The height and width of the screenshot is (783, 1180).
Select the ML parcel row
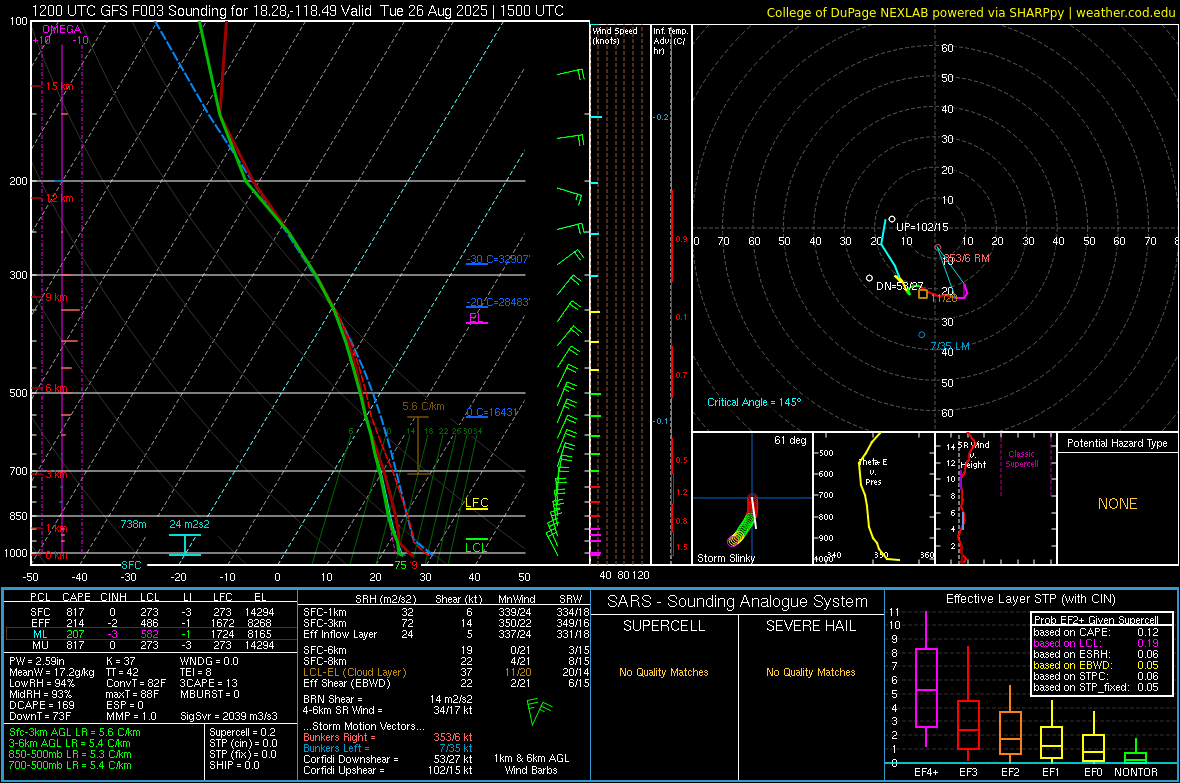pyautogui.click(x=150, y=634)
